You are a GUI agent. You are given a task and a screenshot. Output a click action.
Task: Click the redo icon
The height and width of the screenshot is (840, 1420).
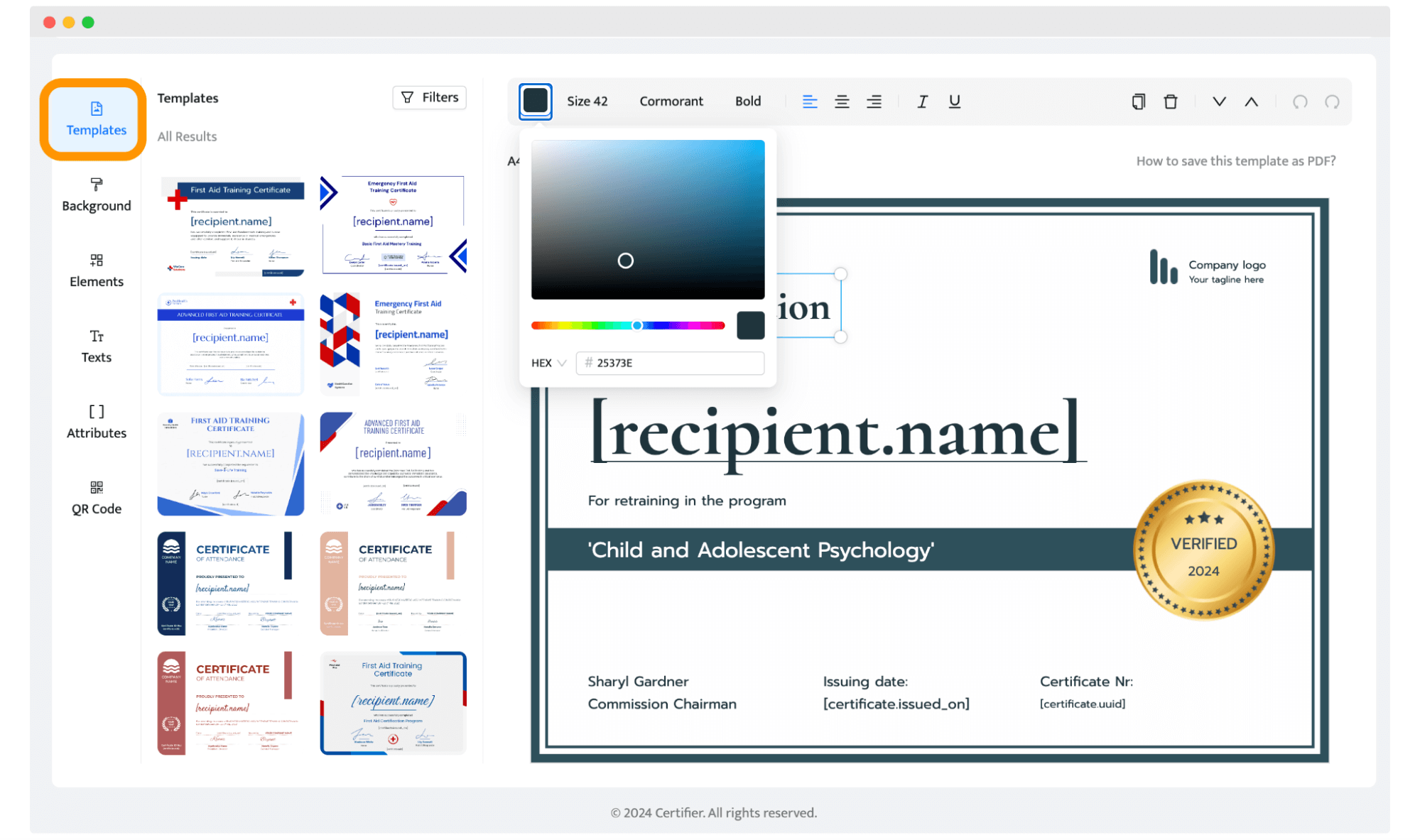click(1332, 102)
